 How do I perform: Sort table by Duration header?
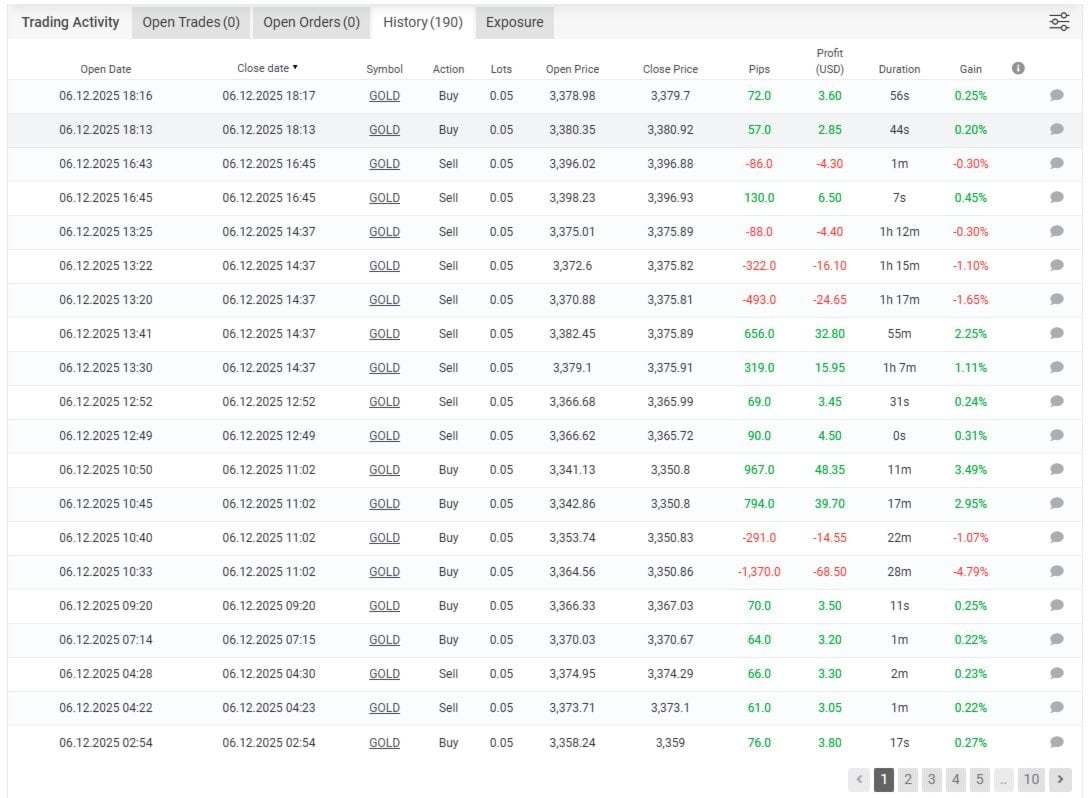point(899,69)
